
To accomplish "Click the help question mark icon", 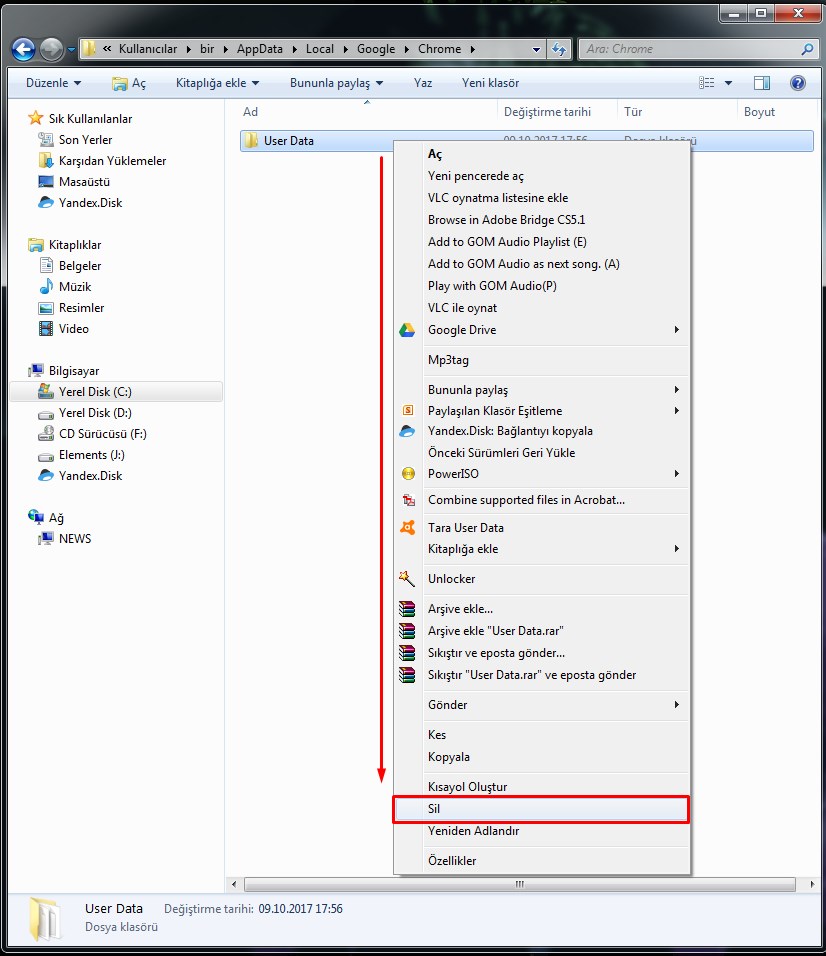I will pyautogui.click(x=797, y=83).
